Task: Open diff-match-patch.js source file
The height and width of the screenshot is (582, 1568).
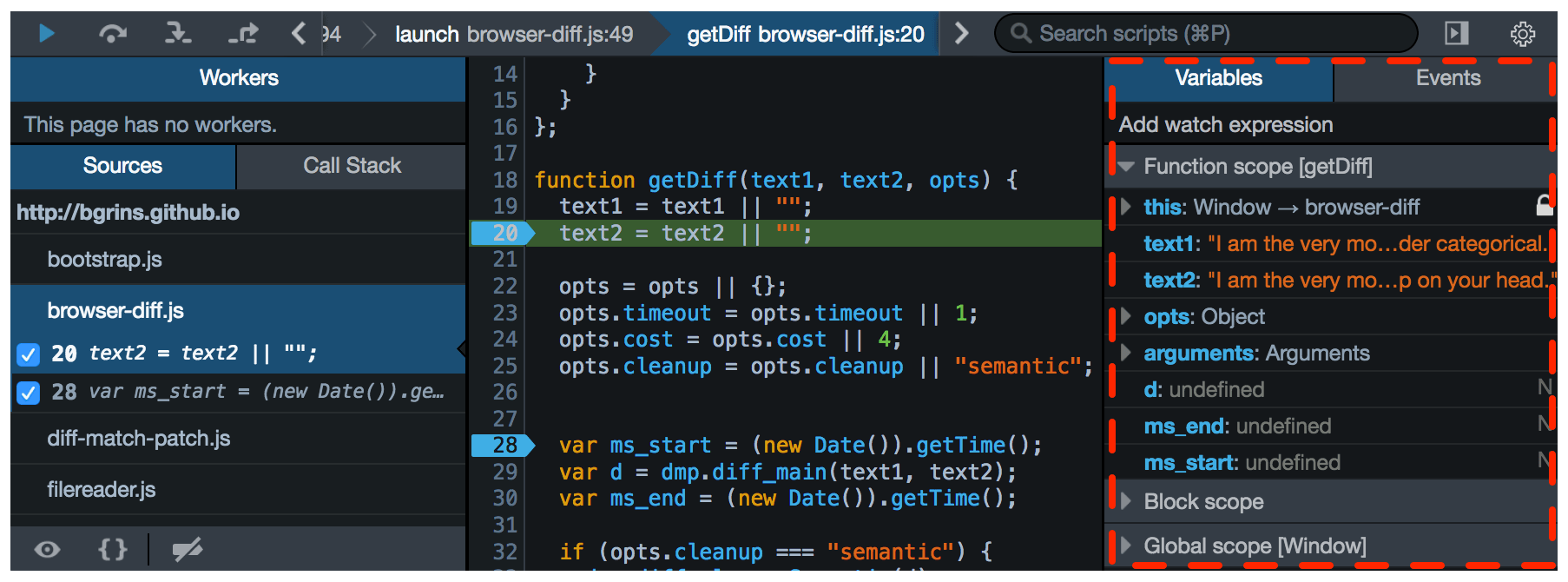Action: [x=139, y=439]
